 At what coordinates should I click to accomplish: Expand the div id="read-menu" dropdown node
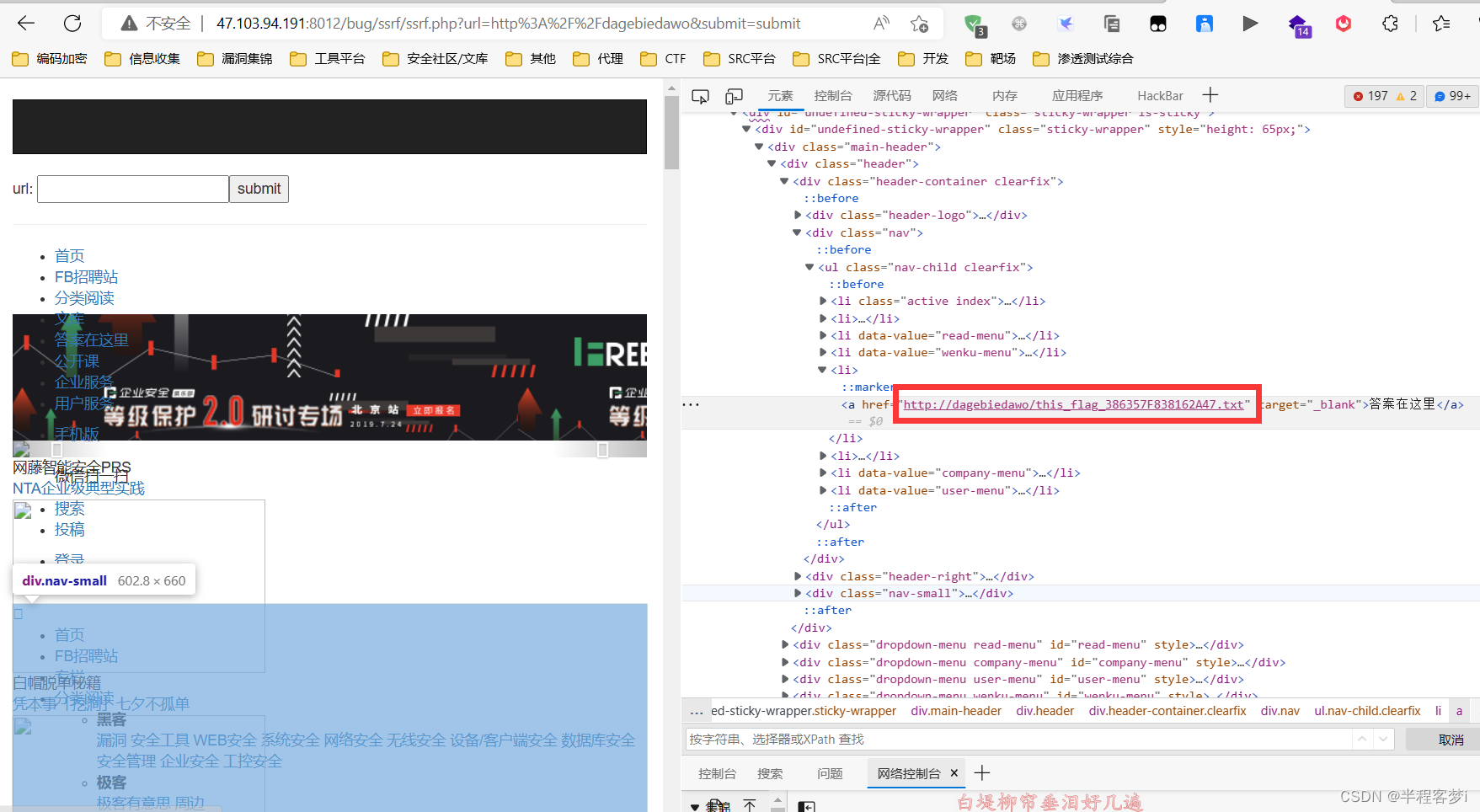coord(785,644)
